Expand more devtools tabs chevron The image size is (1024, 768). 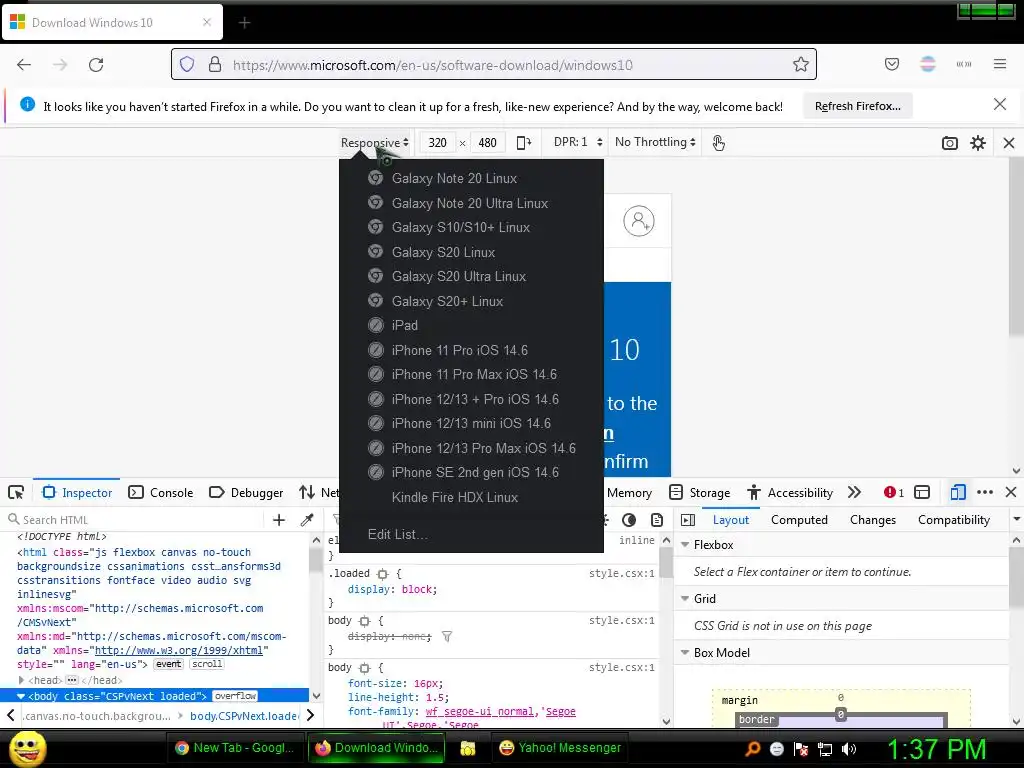point(854,492)
